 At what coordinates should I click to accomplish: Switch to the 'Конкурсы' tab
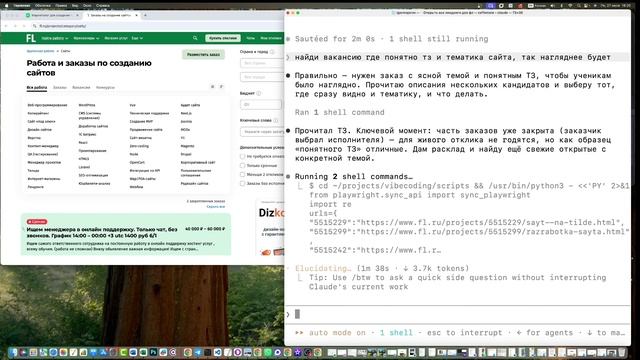coord(105,87)
